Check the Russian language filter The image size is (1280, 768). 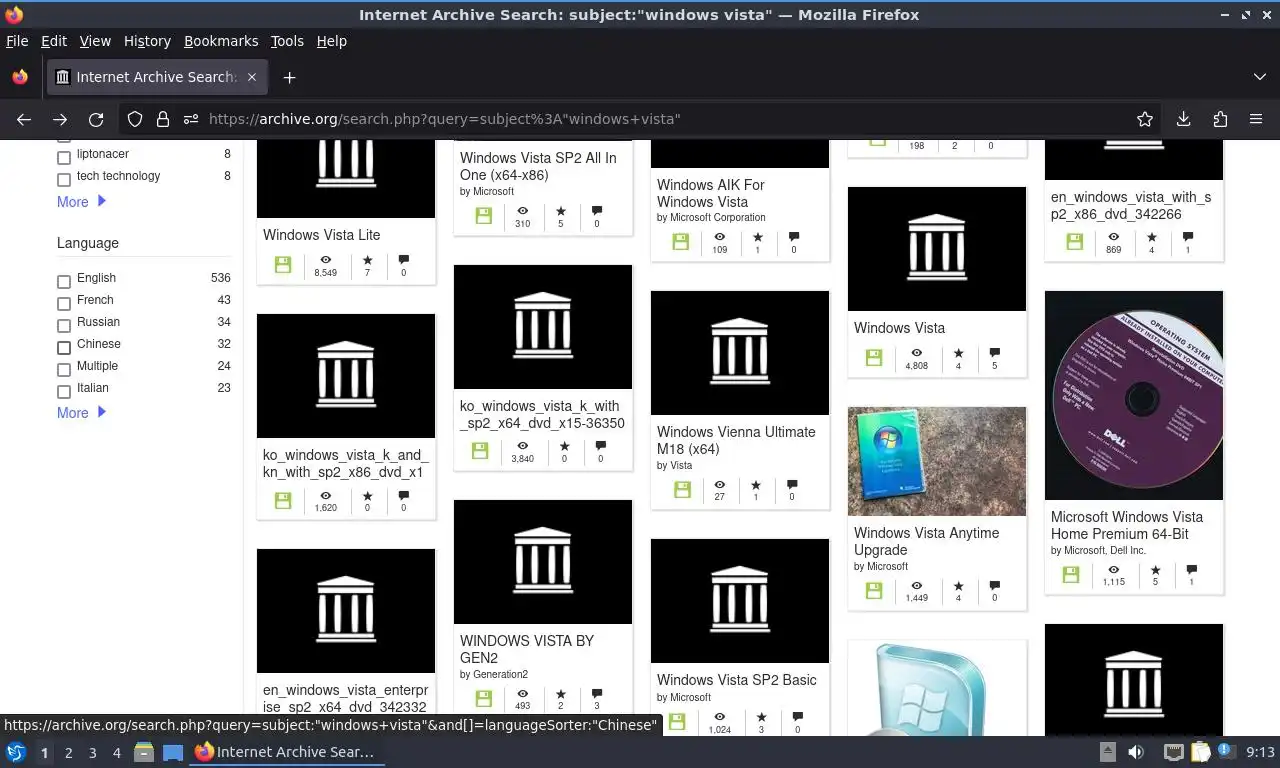[64, 326]
